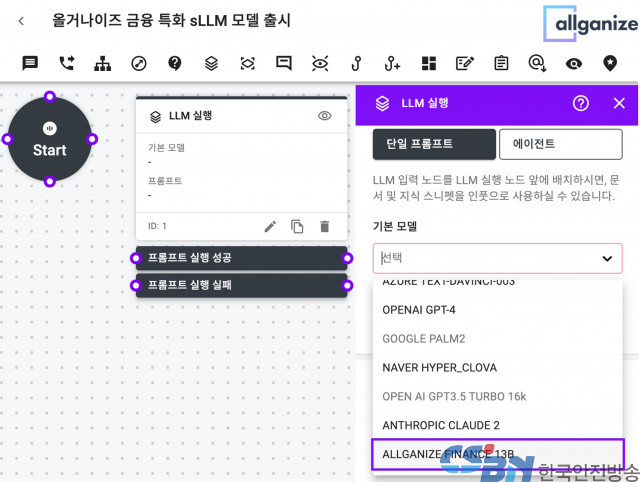This screenshot has width=640, height=482.
Task: Choose OPEN AI GPT3.5 TURBO 16k option
Action: point(498,397)
